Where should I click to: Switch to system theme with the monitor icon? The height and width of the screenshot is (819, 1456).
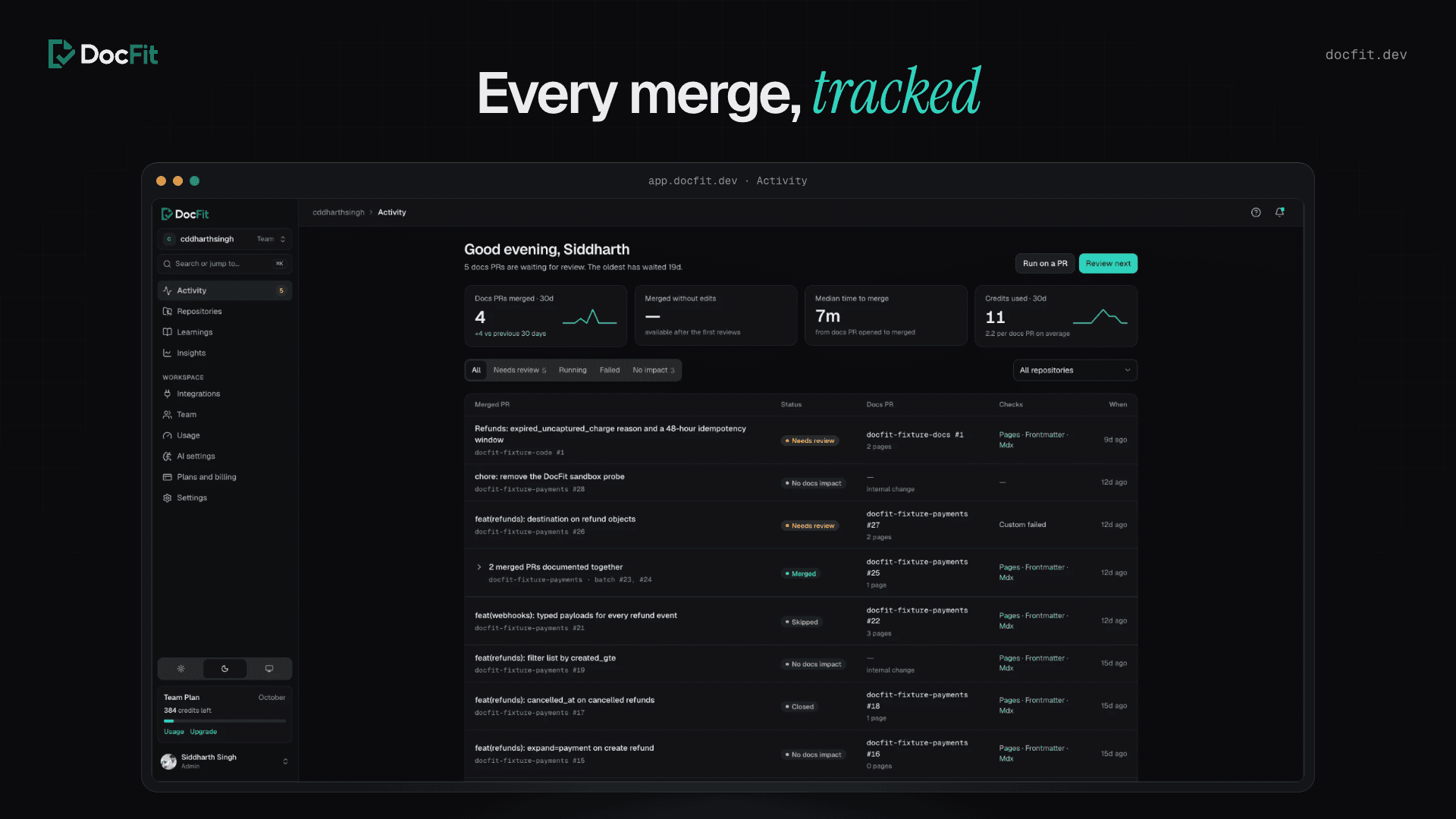(x=268, y=669)
